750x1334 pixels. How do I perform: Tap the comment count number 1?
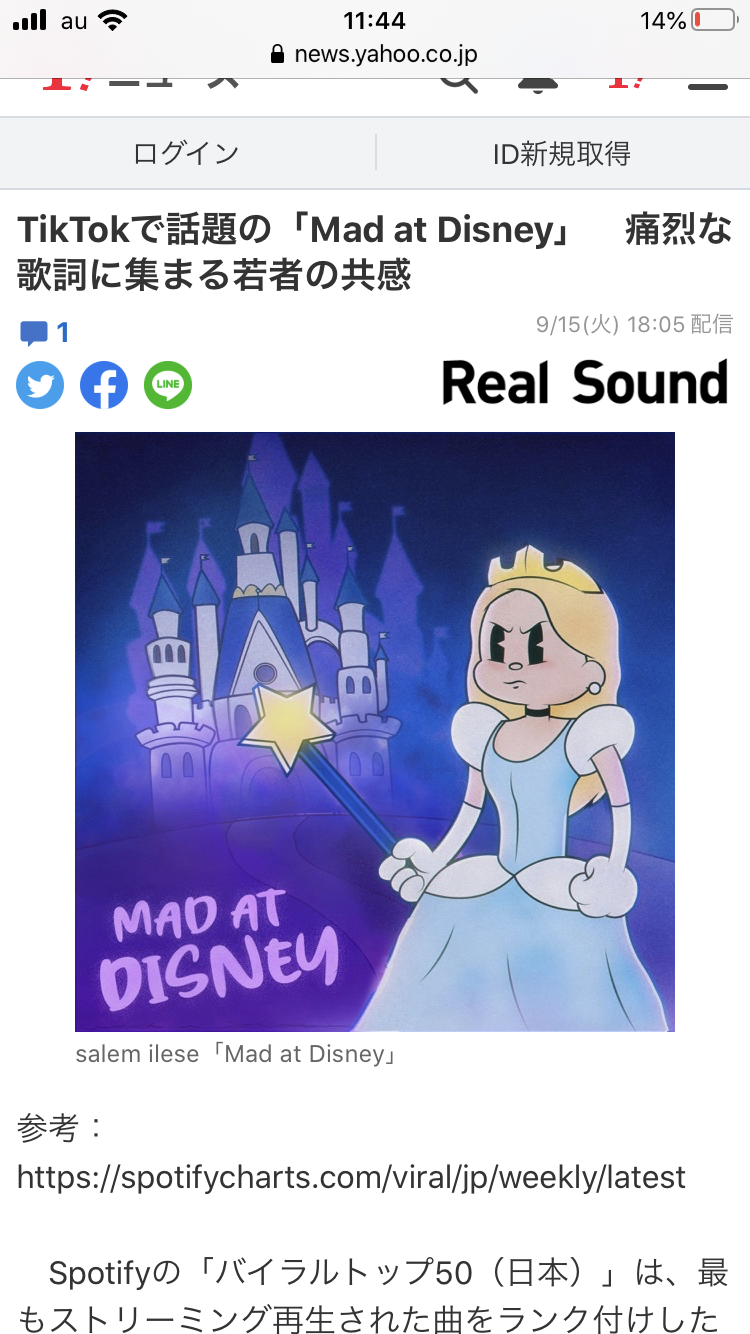(63, 333)
